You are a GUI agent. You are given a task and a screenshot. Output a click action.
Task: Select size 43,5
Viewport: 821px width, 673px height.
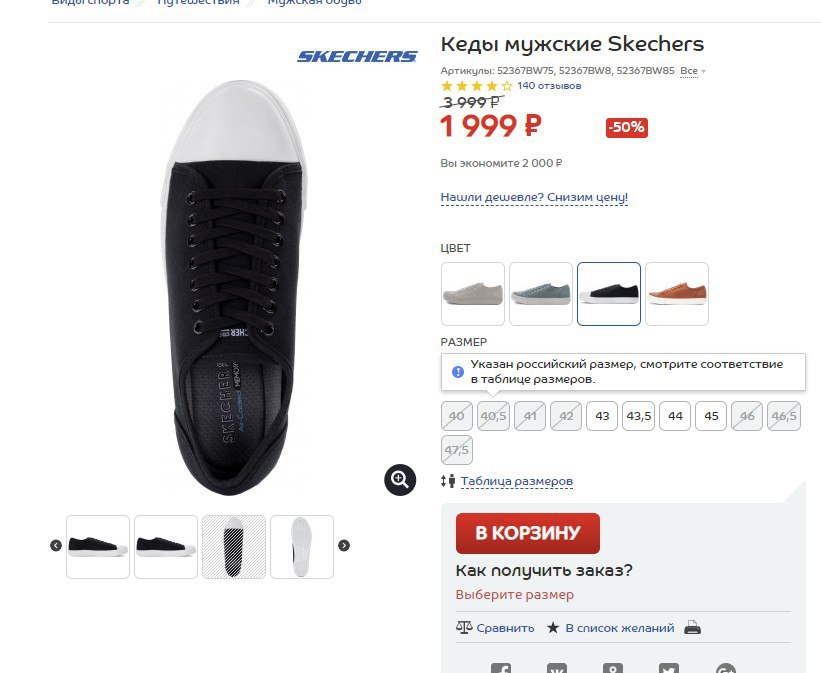pyautogui.click(x=639, y=416)
